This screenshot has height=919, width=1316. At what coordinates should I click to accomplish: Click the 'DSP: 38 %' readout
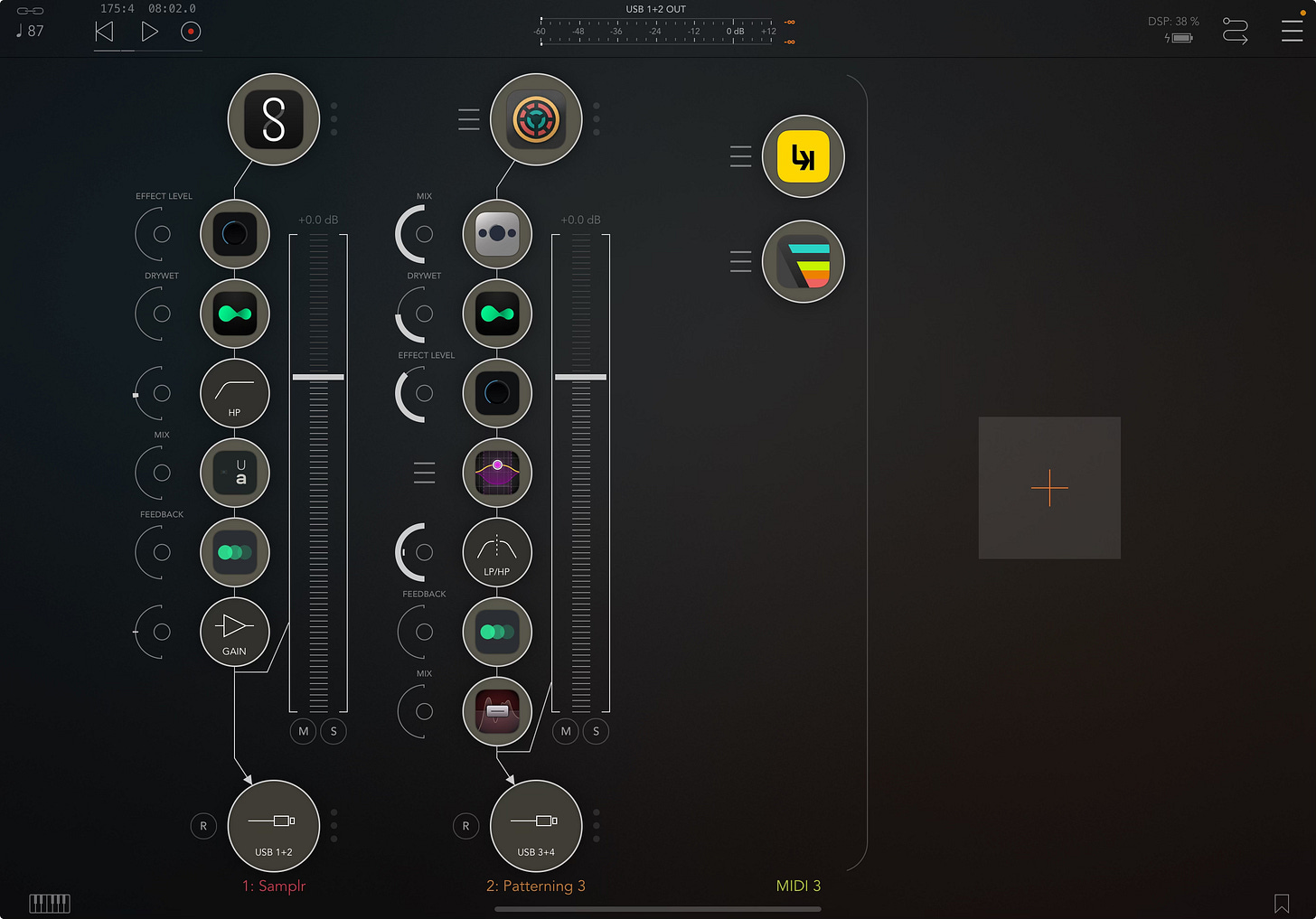(x=1173, y=21)
